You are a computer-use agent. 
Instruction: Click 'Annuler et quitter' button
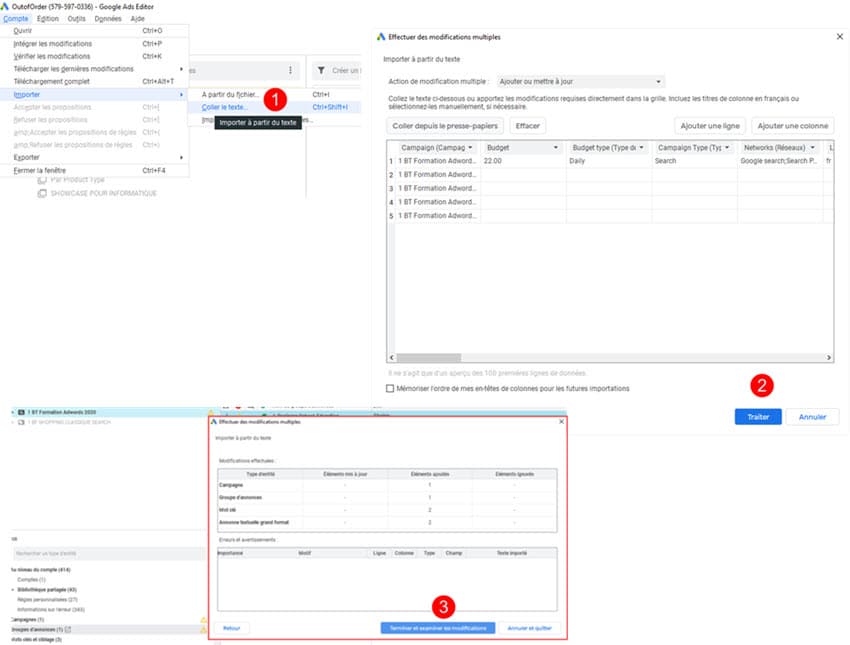tap(529, 628)
